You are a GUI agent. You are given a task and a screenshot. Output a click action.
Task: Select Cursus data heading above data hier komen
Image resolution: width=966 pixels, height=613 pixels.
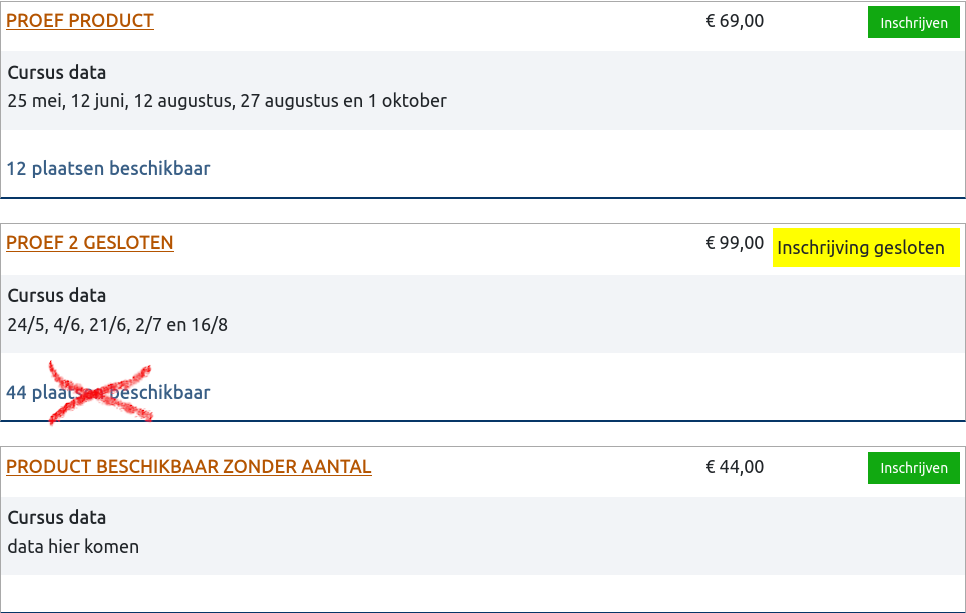point(56,518)
